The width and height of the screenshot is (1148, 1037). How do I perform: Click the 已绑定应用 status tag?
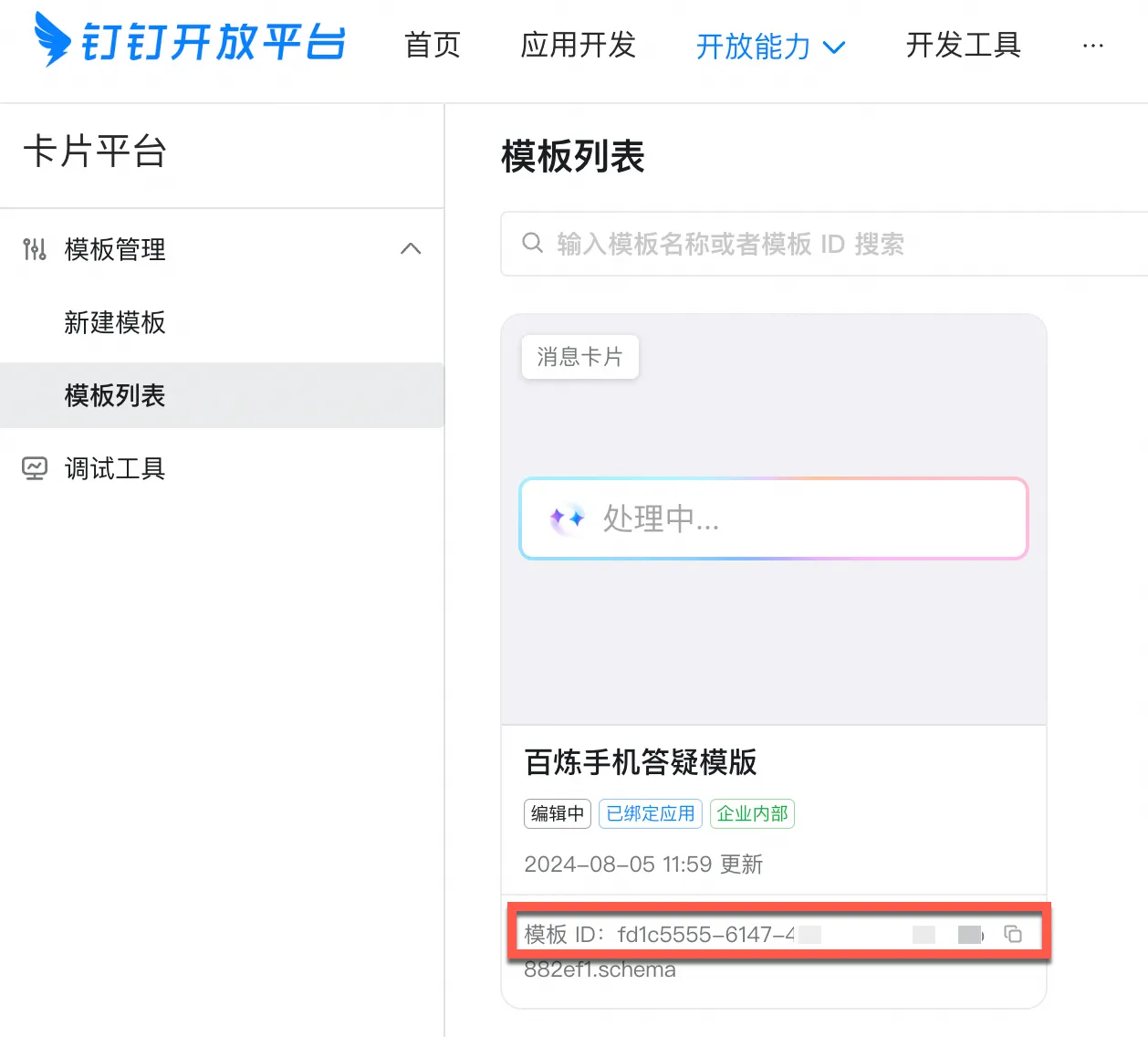pos(650,813)
